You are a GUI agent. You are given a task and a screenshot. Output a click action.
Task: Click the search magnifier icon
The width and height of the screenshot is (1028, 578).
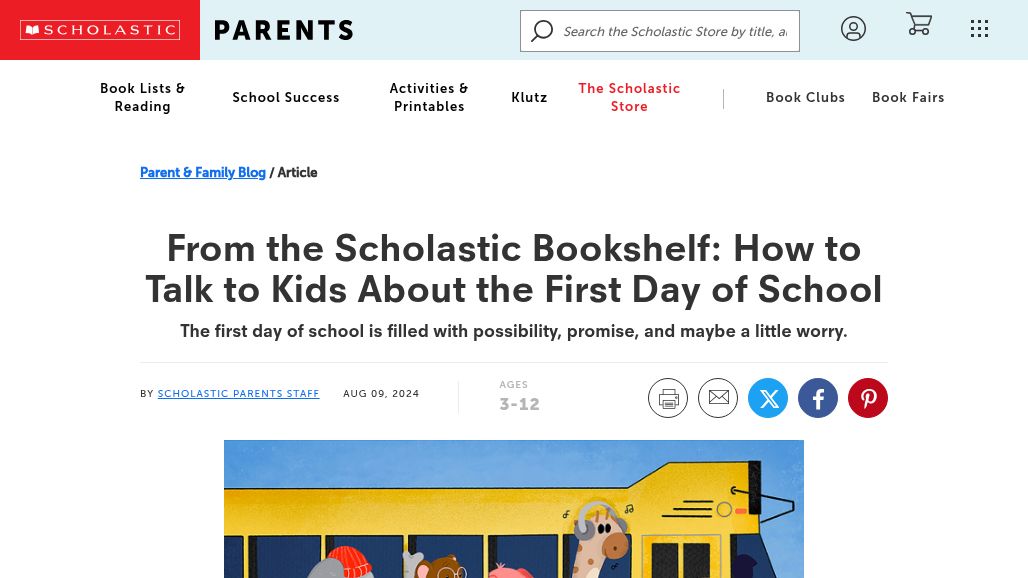coord(542,31)
